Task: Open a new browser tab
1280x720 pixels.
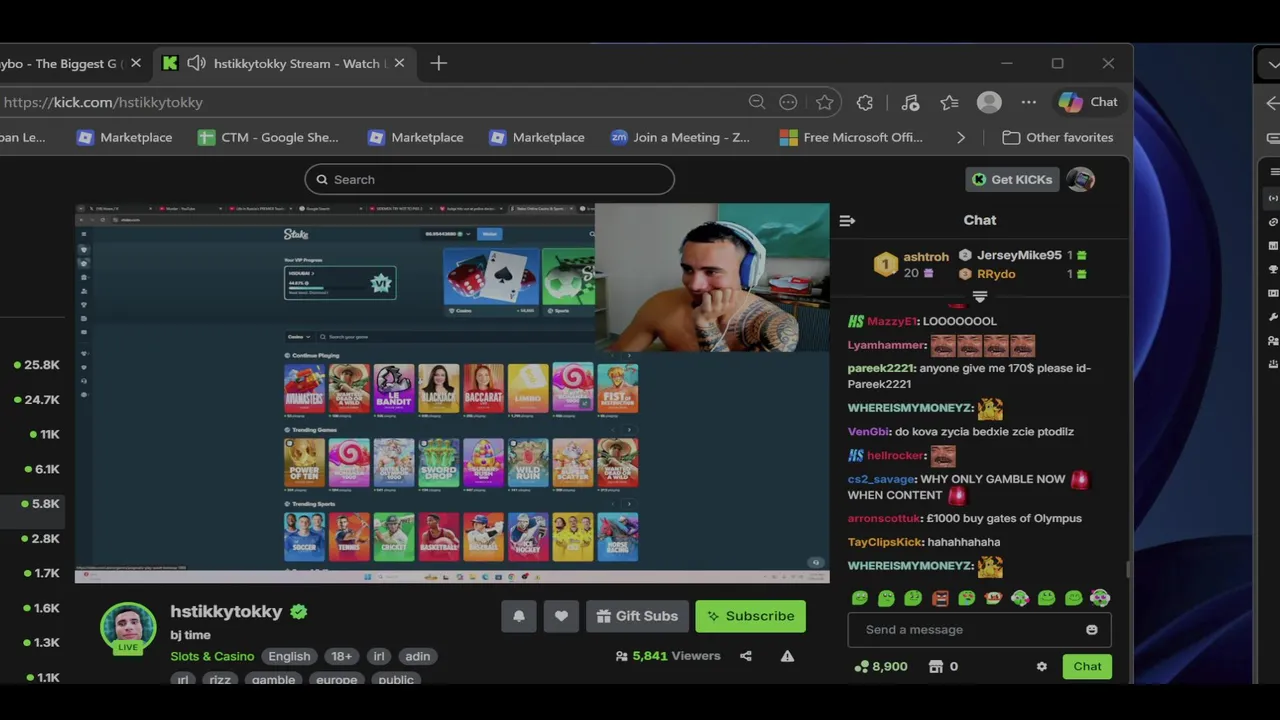Action: pos(438,63)
